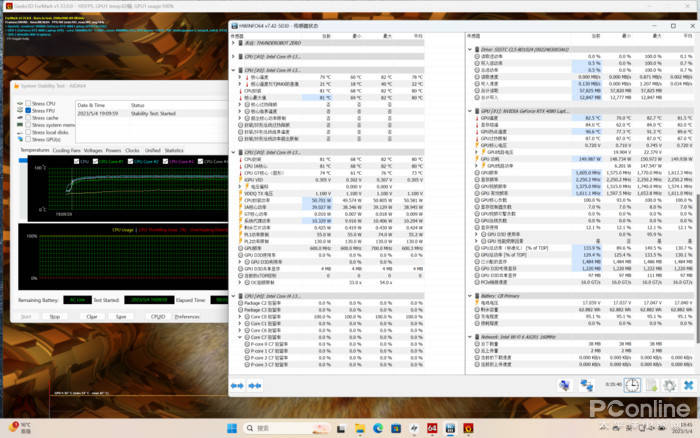Viewport: 700px width, 438px height.
Task: Click the blue X close-sensors icon
Action: [x=687, y=385]
